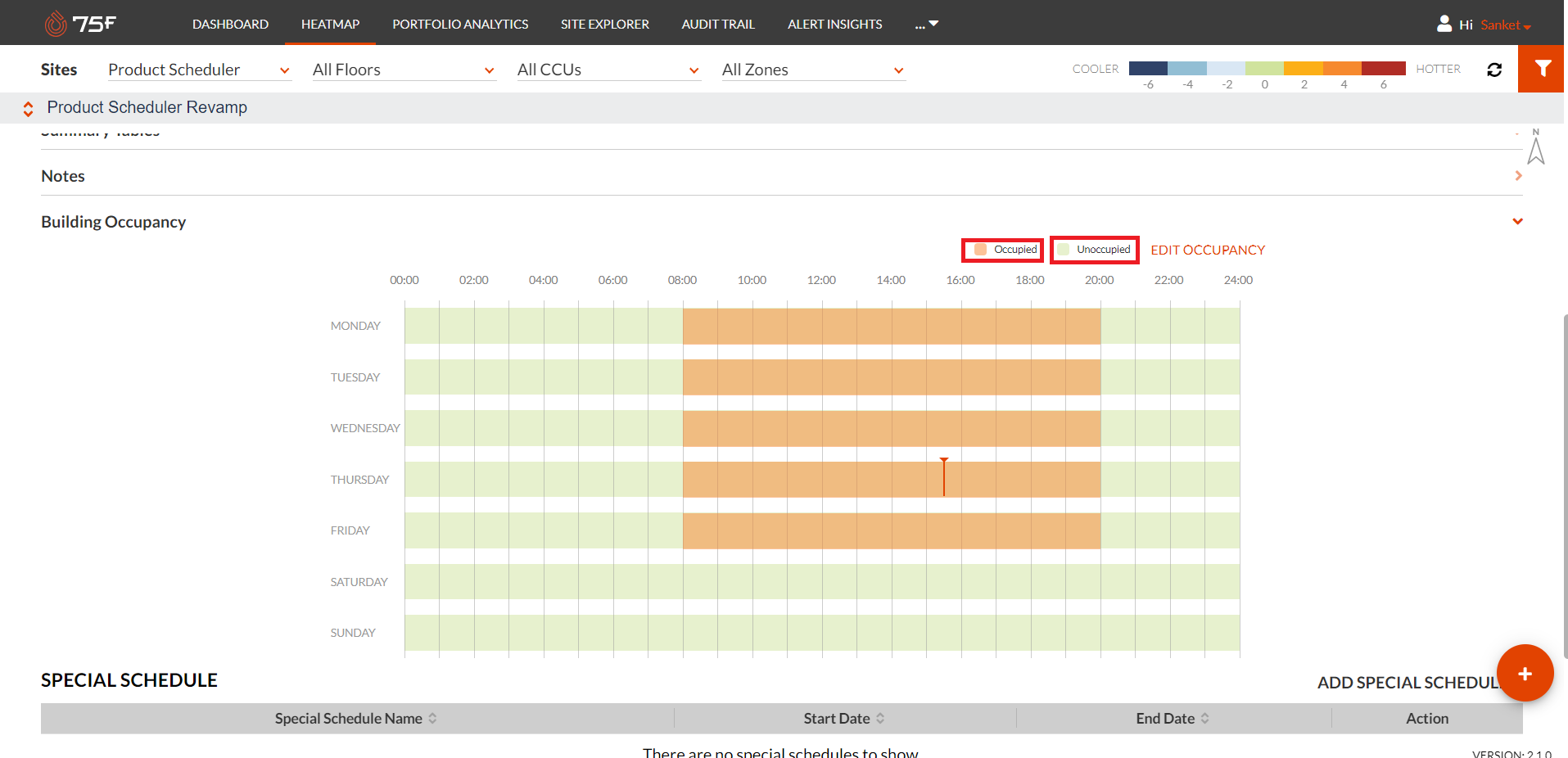Image resolution: width=1568 pixels, height=758 pixels.
Task: Open the Sanket user menu
Action: point(1506,25)
